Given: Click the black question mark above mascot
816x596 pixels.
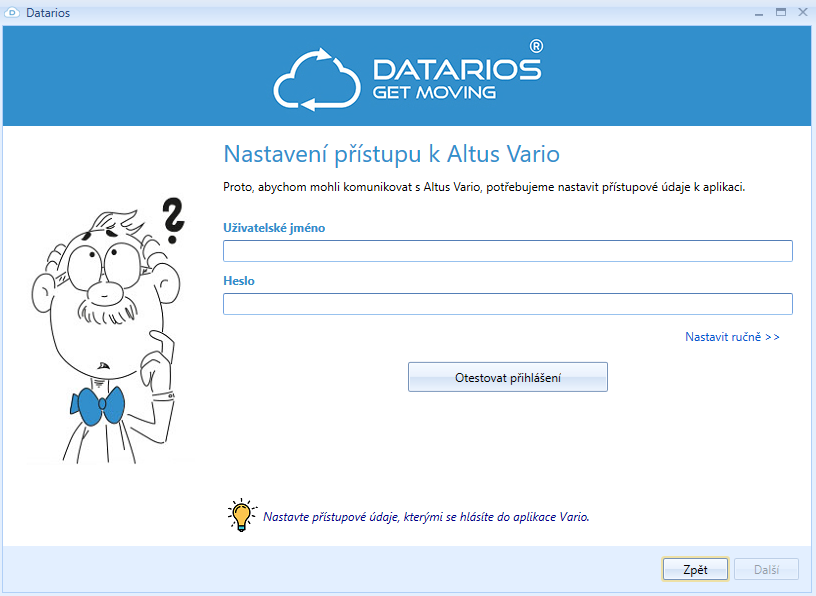Looking at the screenshot, I should tap(174, 221).
